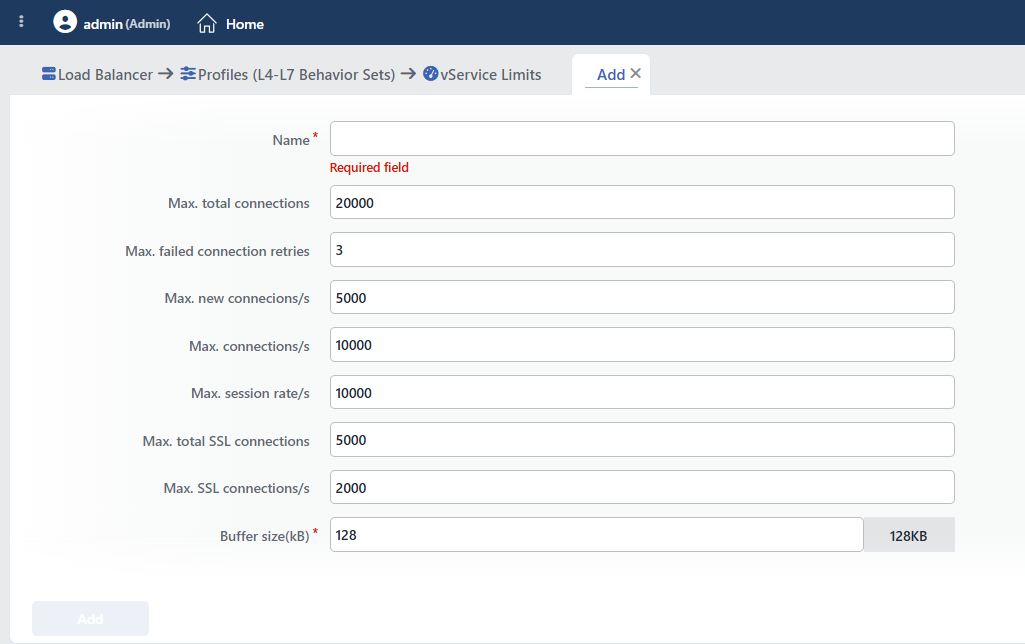Open the admin (Admin) user label
The height and width of the screenshot is (644, 1025).
click(126, 24)
